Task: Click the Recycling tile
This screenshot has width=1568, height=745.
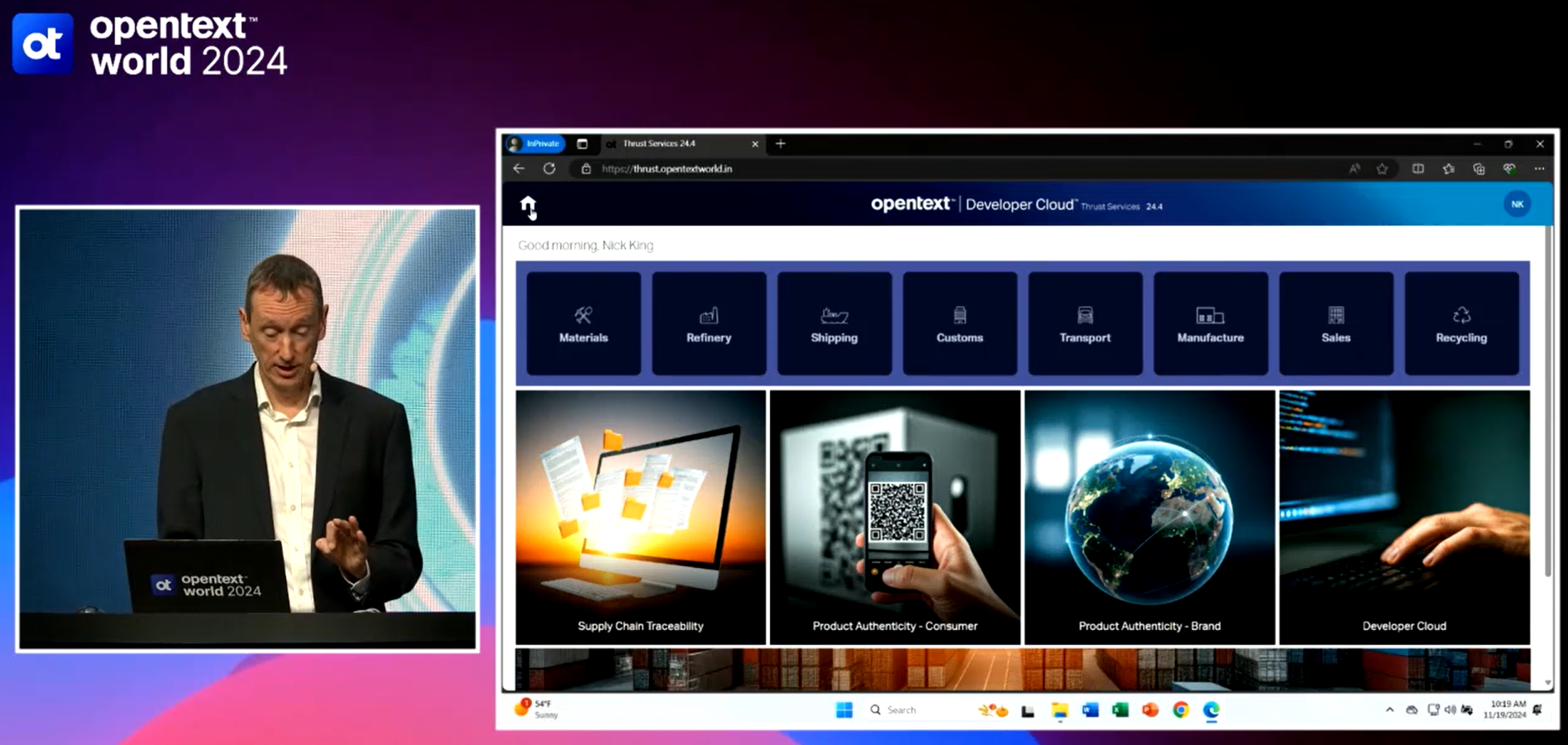Action: 1461,323
